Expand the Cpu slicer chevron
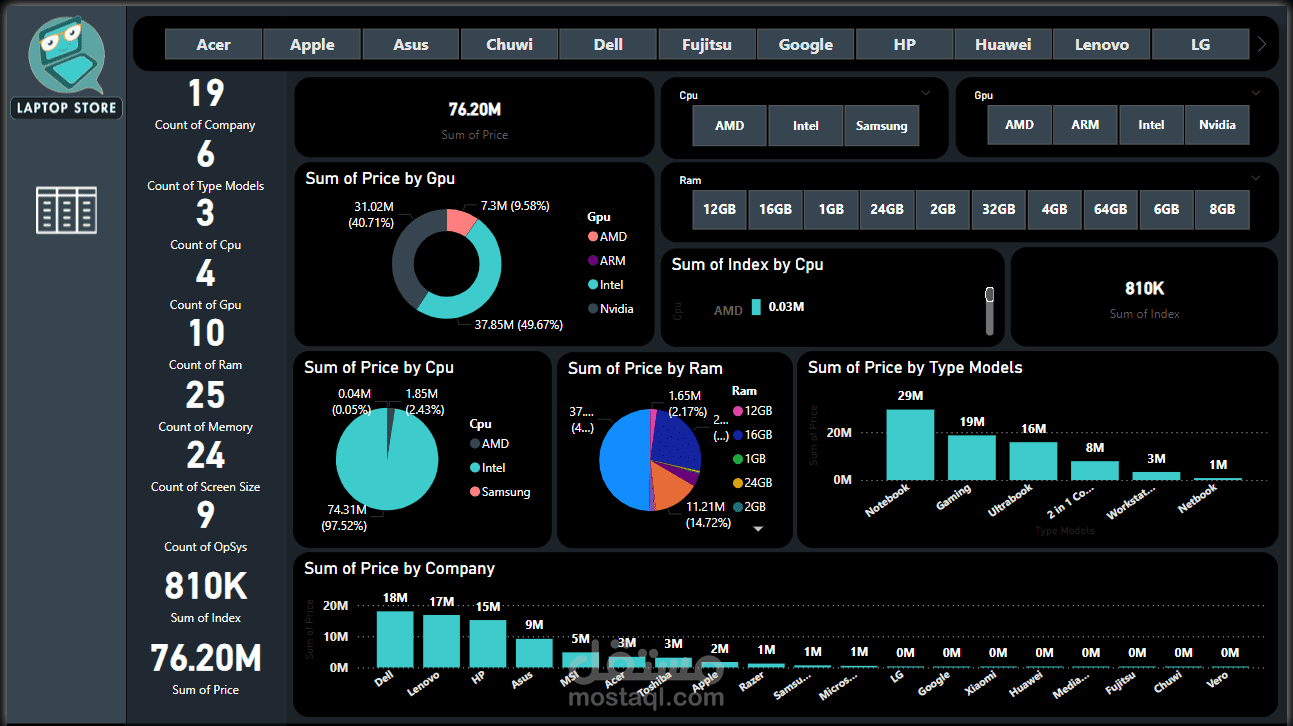This screenshot has height=726, width=1293. pyautogui.click(x=925, y=93)
